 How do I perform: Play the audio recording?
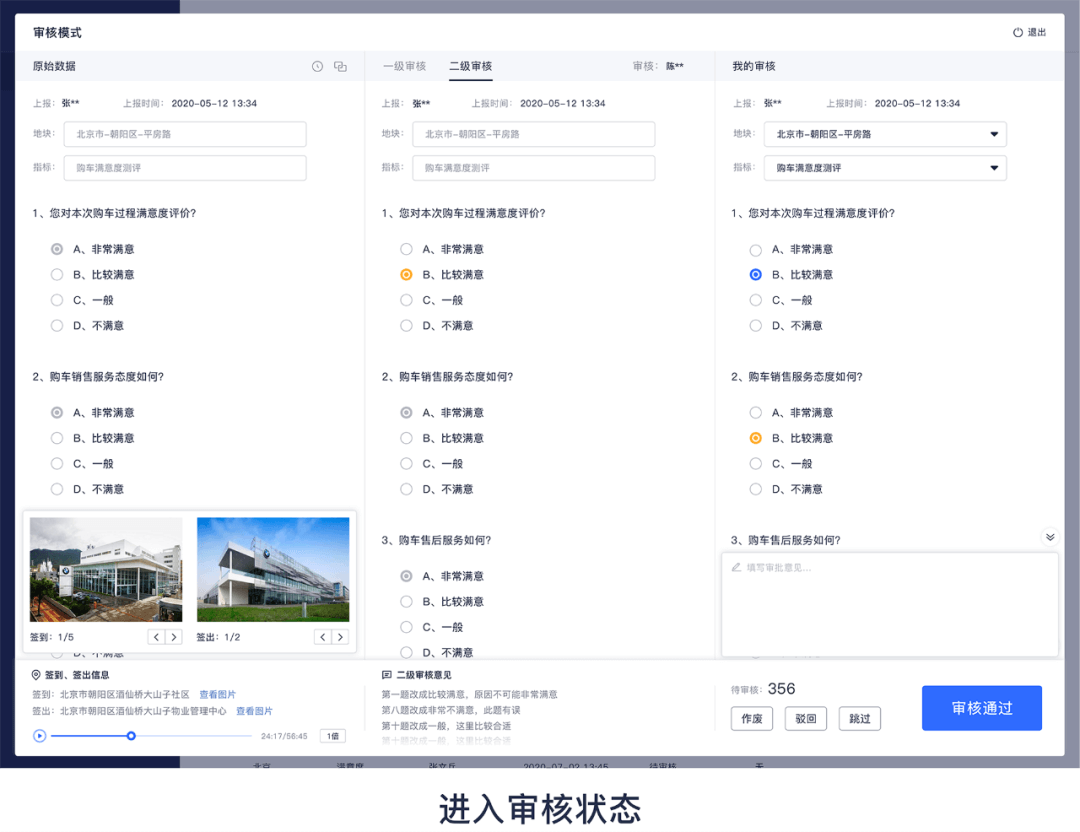click(x=39, y=736)
